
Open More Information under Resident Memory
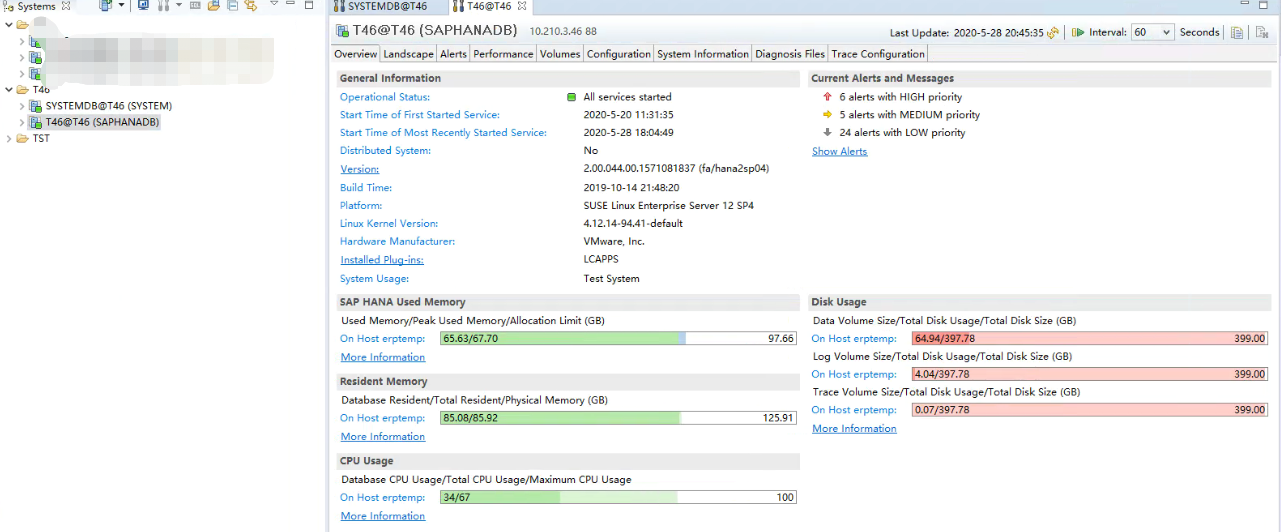(383, 437)
